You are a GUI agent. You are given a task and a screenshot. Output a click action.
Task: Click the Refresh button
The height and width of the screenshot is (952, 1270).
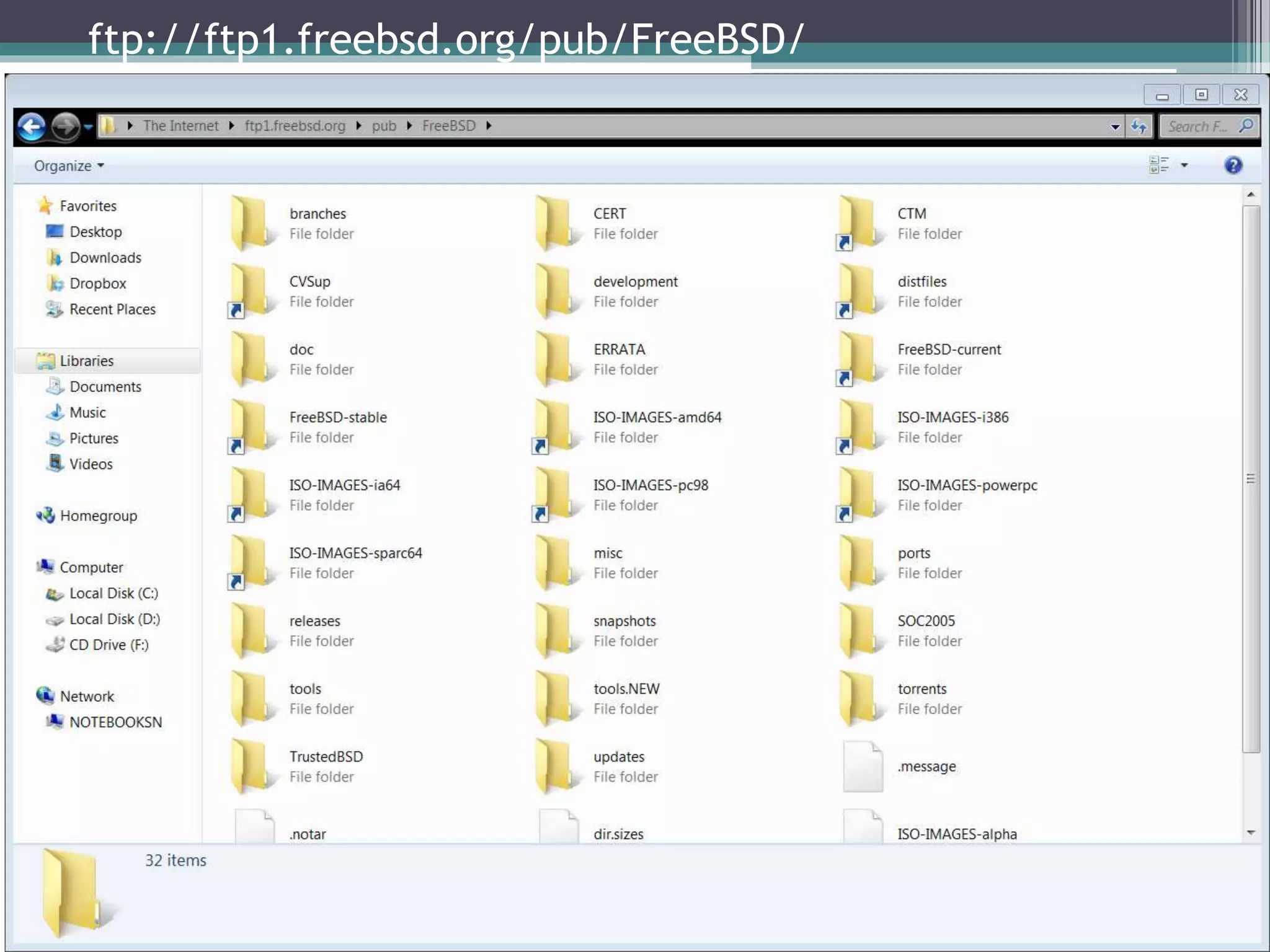[1139, 126]
